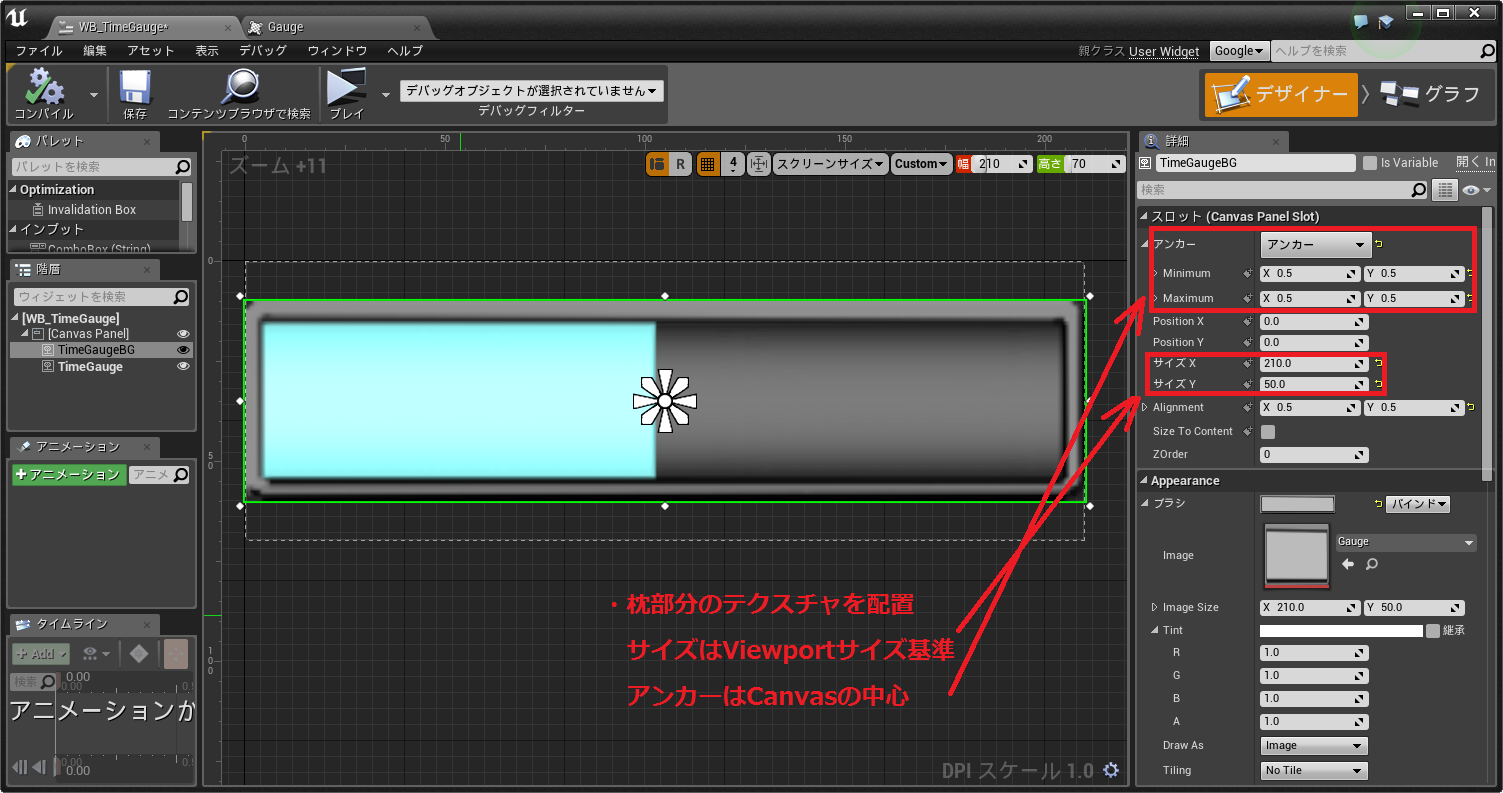This screenshot has height=793, width=1503.
Task: Step back one frame in timeline
Action: pos(39,767)
